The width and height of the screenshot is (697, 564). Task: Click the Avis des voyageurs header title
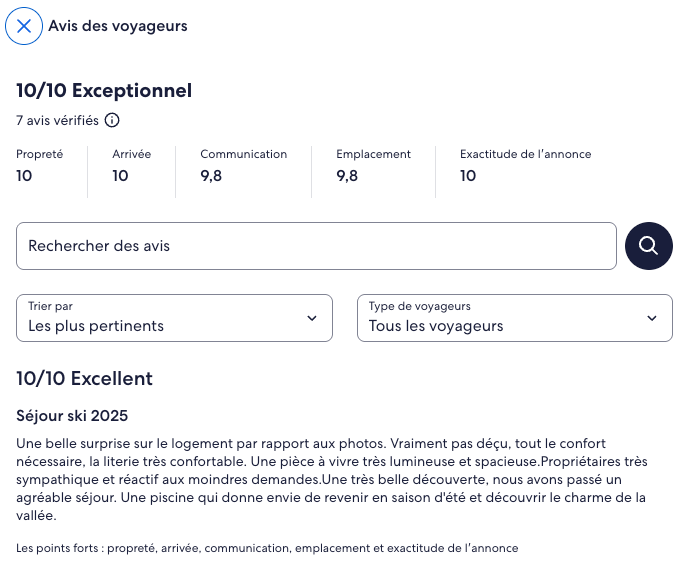pyautogui.click(x=118, y=26)
